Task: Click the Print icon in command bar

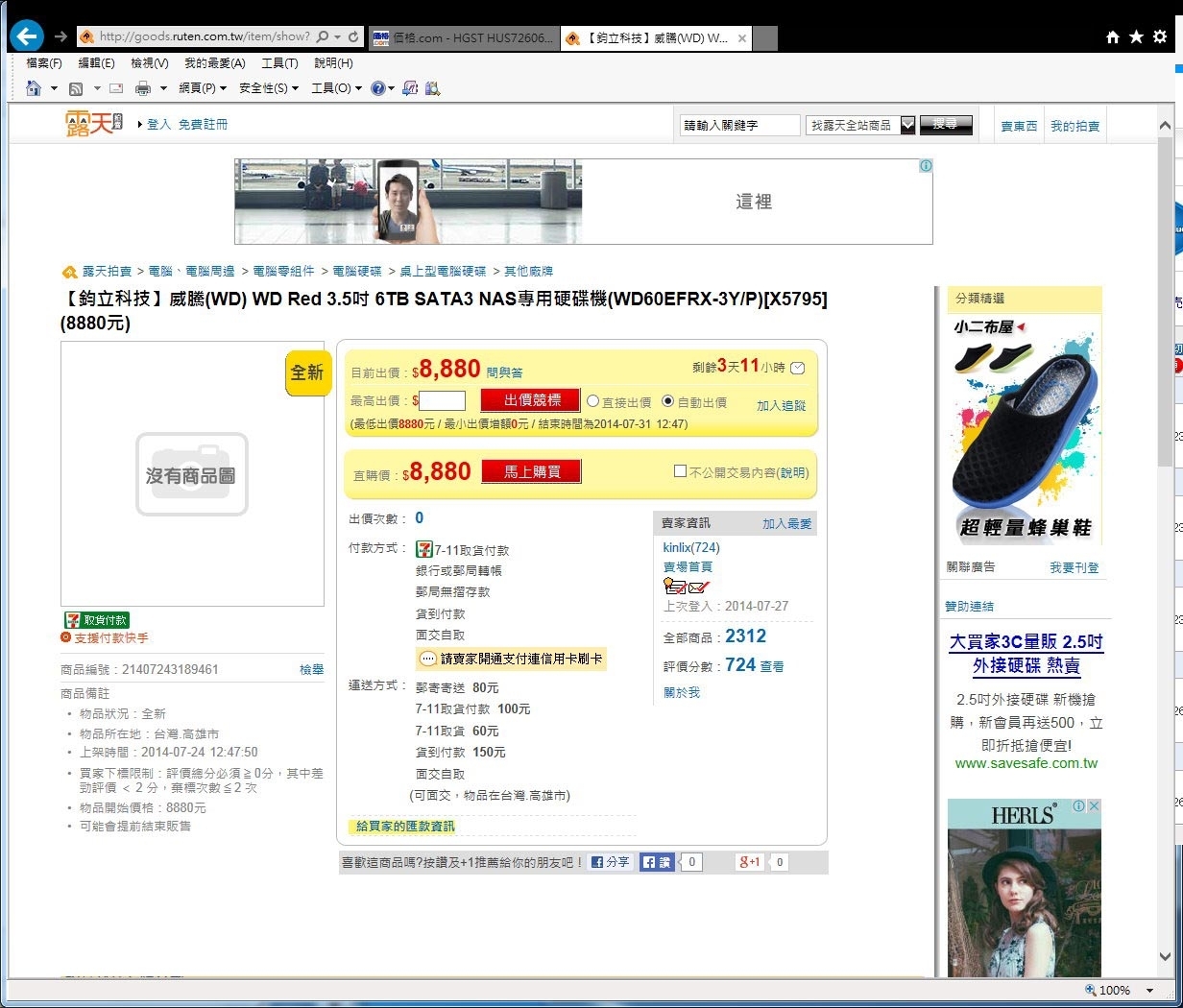Action: coord(143,88)
